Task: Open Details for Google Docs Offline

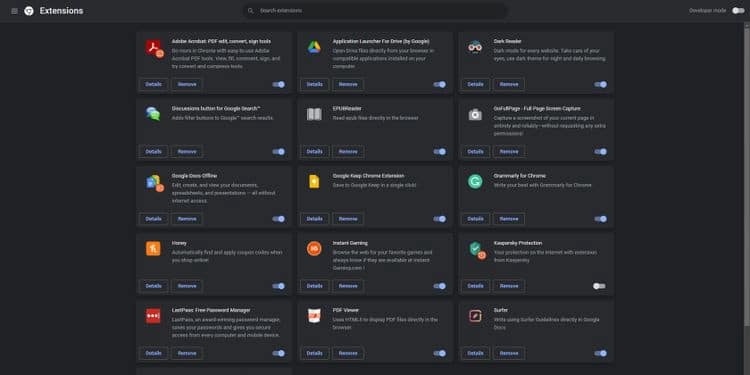Action: (x=154, y=219)
